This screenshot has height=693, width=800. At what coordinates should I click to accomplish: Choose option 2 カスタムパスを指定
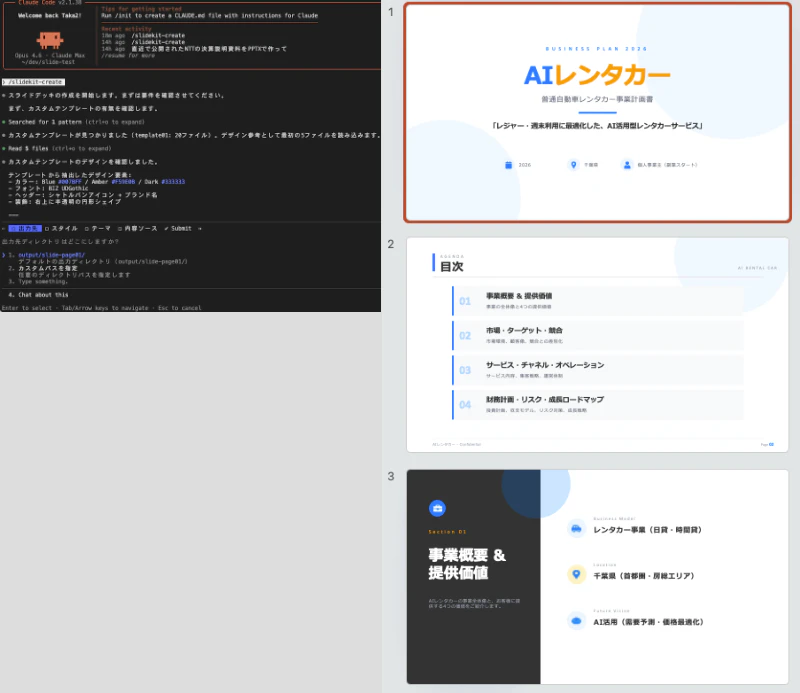pos(47,268)
